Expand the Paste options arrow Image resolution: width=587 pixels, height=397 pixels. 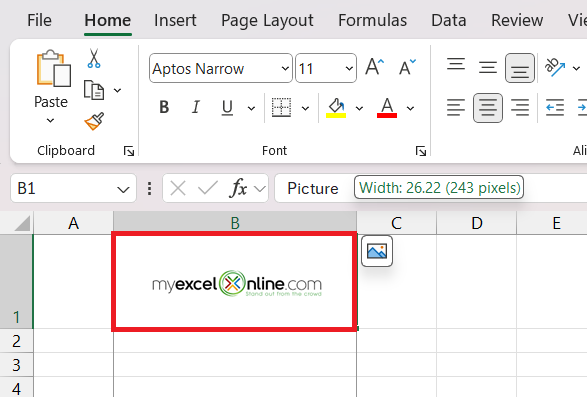coord(50,121)
